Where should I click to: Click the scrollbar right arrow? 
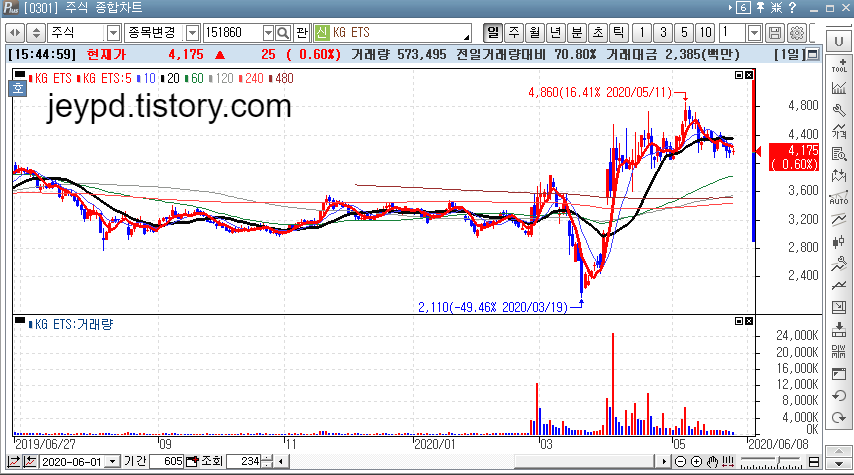point(663,462)
